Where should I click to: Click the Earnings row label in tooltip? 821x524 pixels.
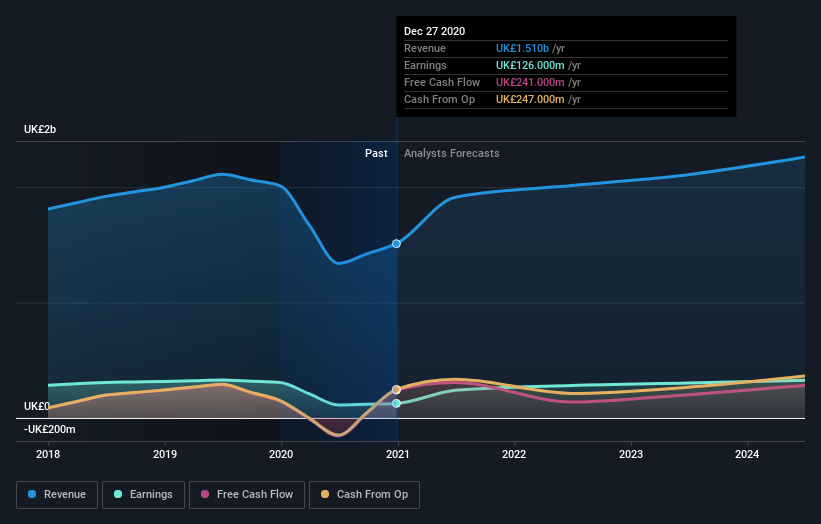[426, 65]
